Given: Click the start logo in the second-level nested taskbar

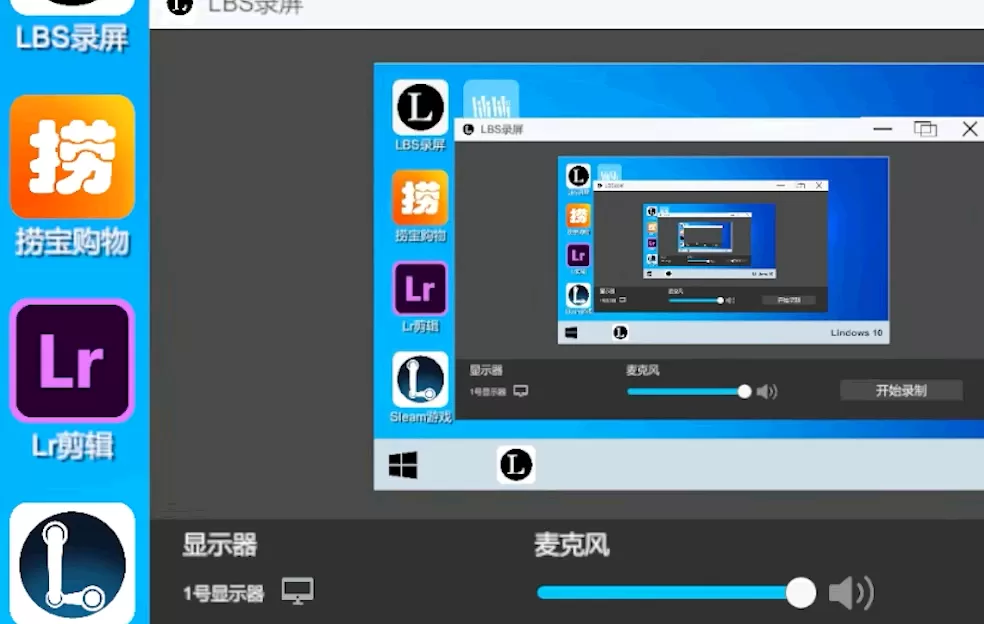Looking at the screenshot, I should pyautogui.click(x=571, y=333).
